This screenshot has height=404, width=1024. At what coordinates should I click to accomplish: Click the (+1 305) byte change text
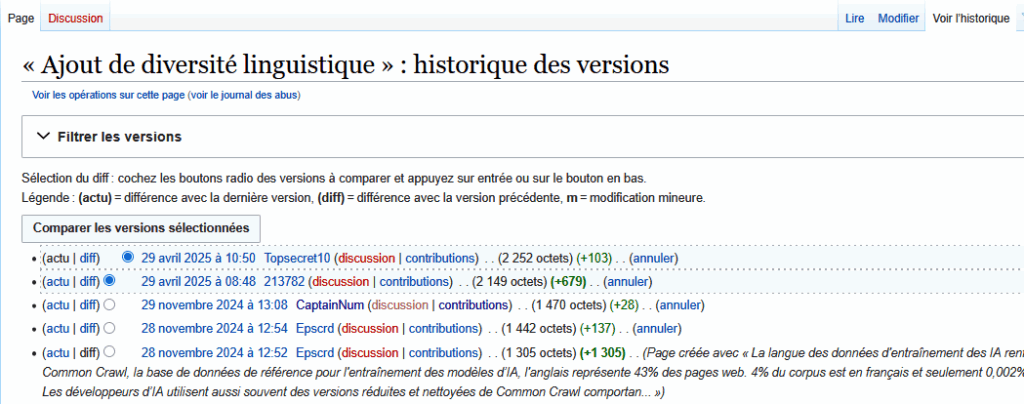pos(602,353)
